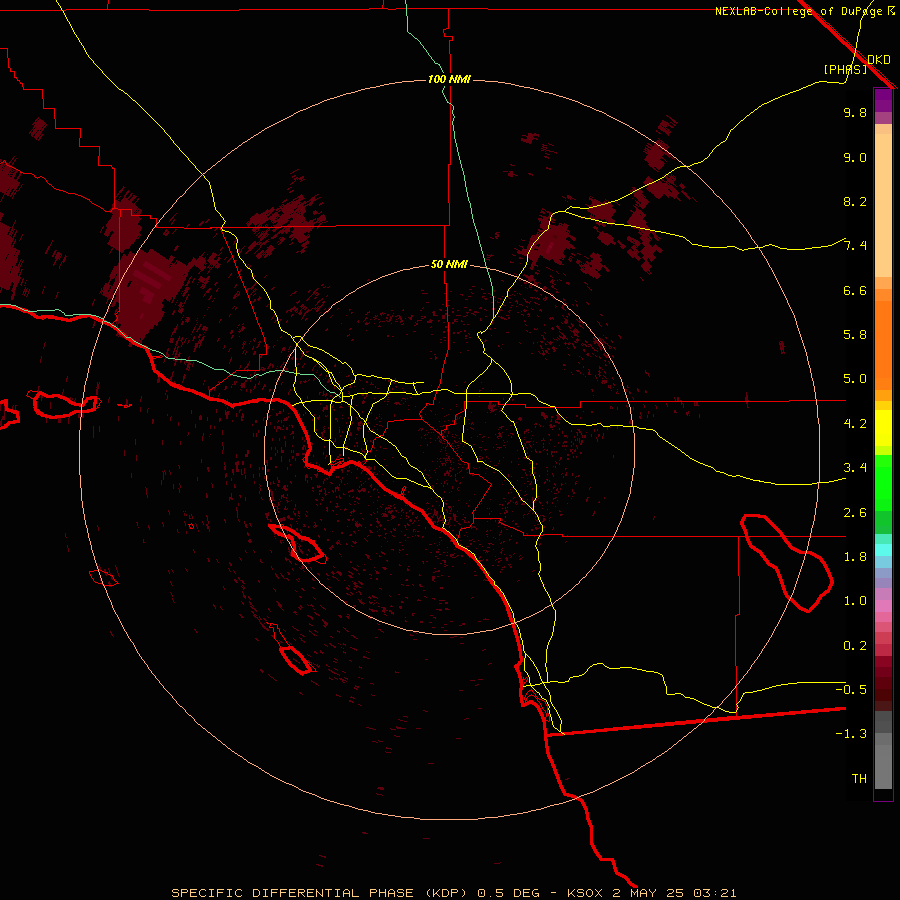
Task: Click the KSOX station identifier
Action: pos(585,893)
